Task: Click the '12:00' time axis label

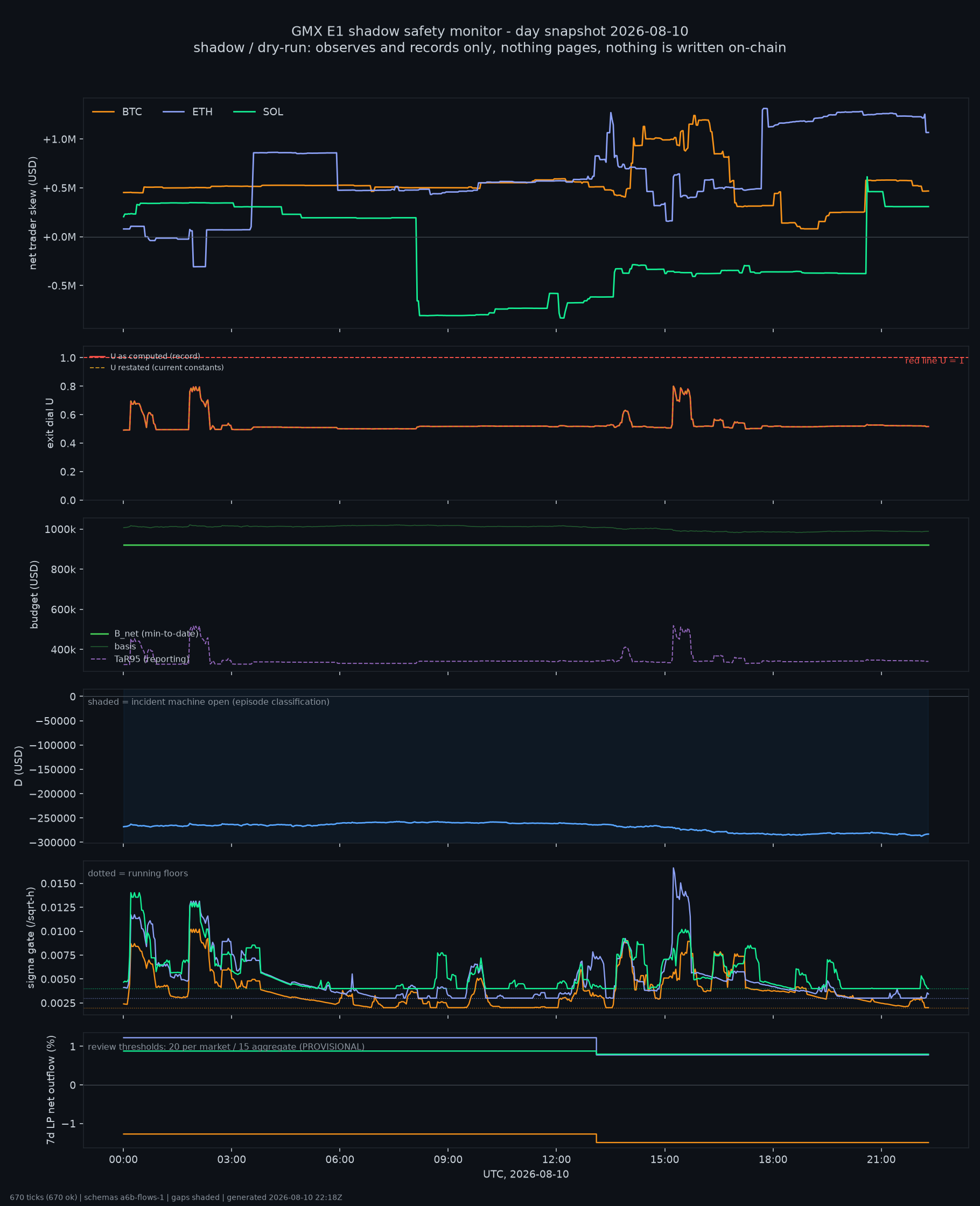Action: 557,1160
